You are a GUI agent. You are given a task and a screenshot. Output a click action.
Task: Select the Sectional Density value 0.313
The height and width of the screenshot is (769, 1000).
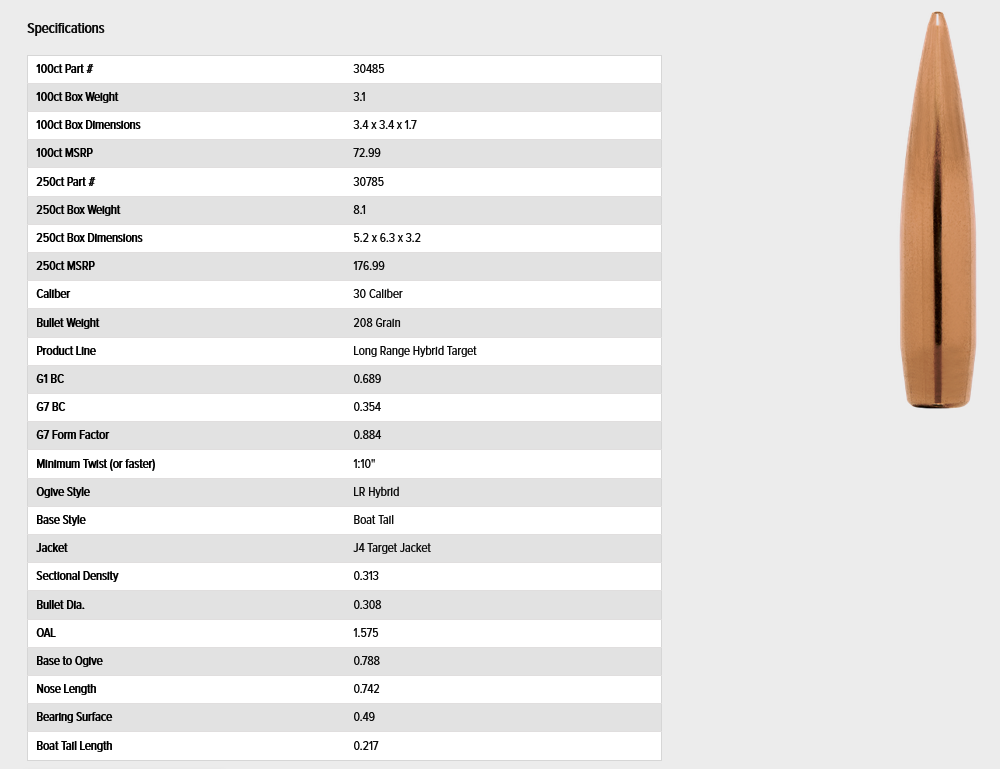click(x=365, y=576)
